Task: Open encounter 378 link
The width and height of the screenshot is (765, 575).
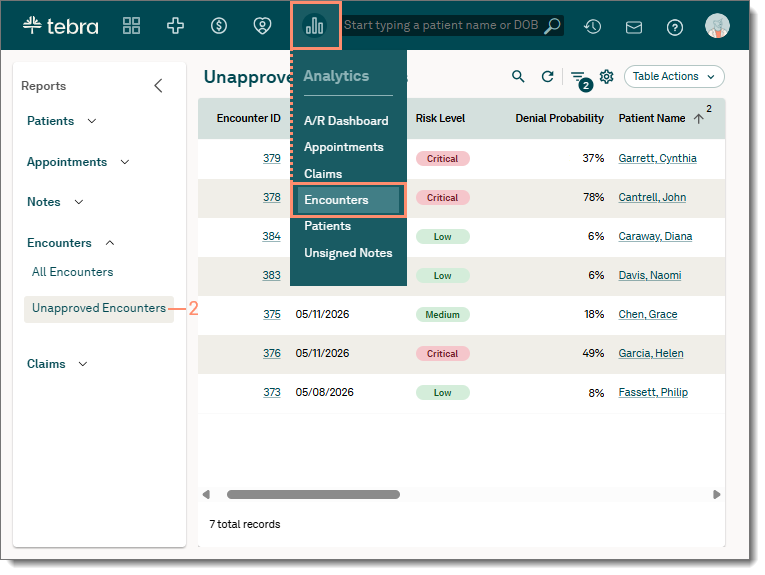Action: [271, 197]
